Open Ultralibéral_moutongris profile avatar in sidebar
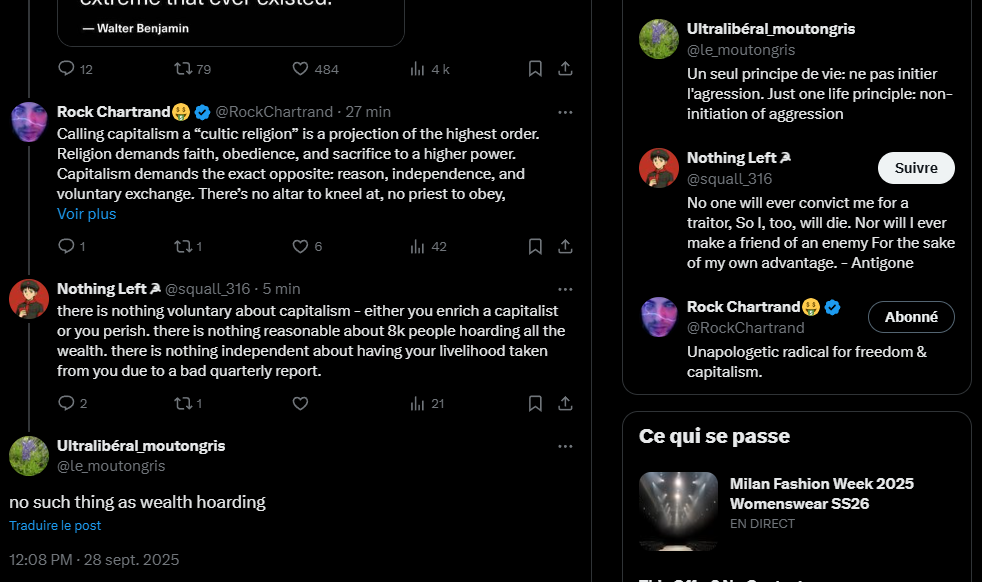982x582 pixels. (659, 39)
